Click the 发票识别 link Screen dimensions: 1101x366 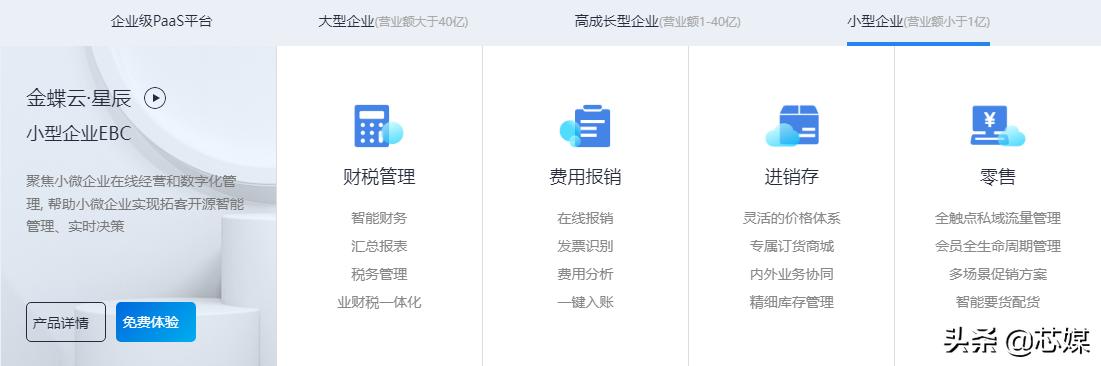tap(585, 246)
